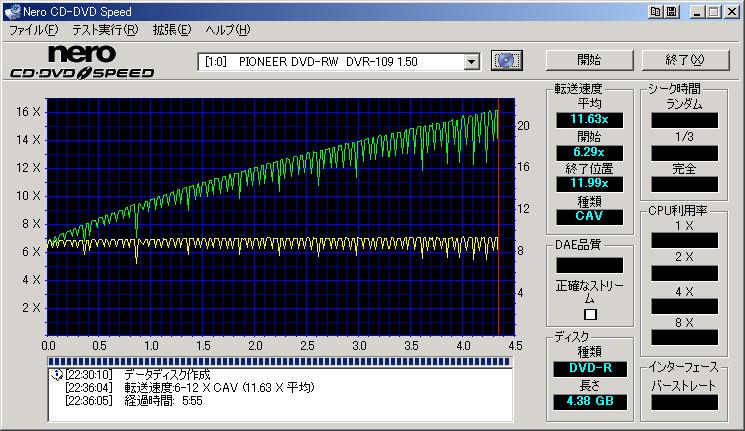Image resolution: width=745 pixels, height=431 pixels.
Task: Open the 拡張(E) menu
Action: (172, 30)
